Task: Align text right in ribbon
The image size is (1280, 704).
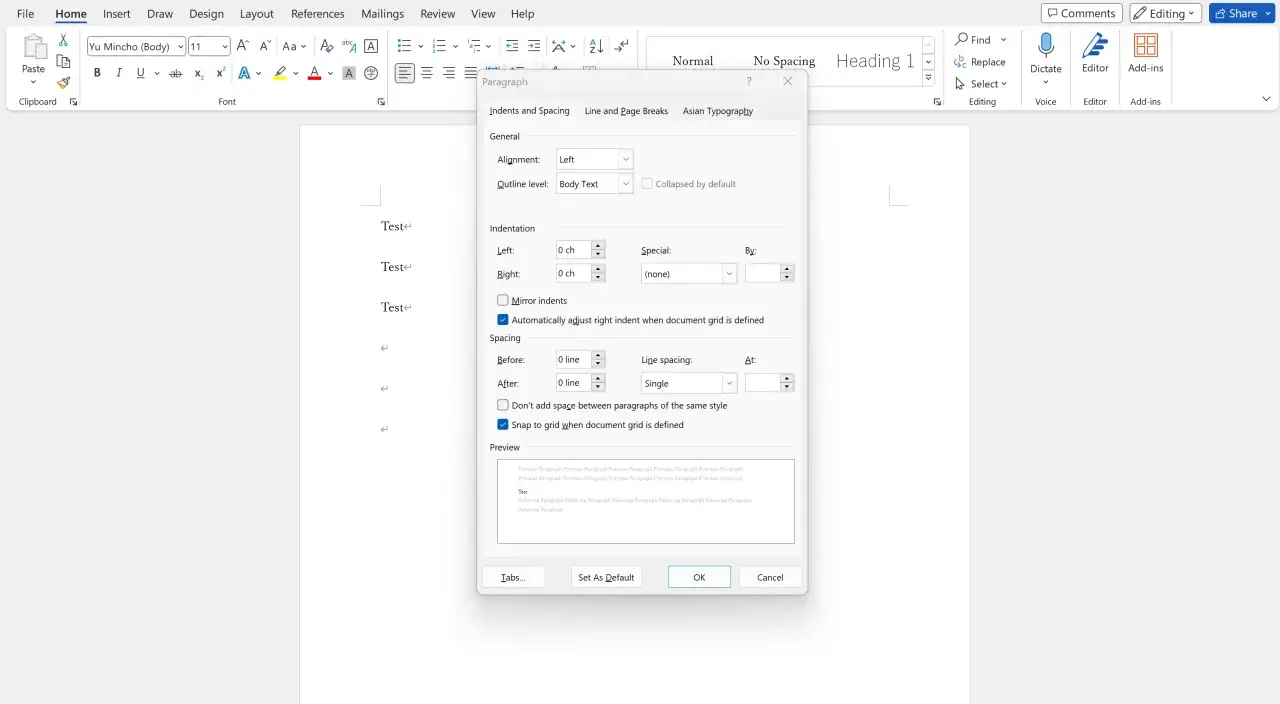Action: point(449,73)
